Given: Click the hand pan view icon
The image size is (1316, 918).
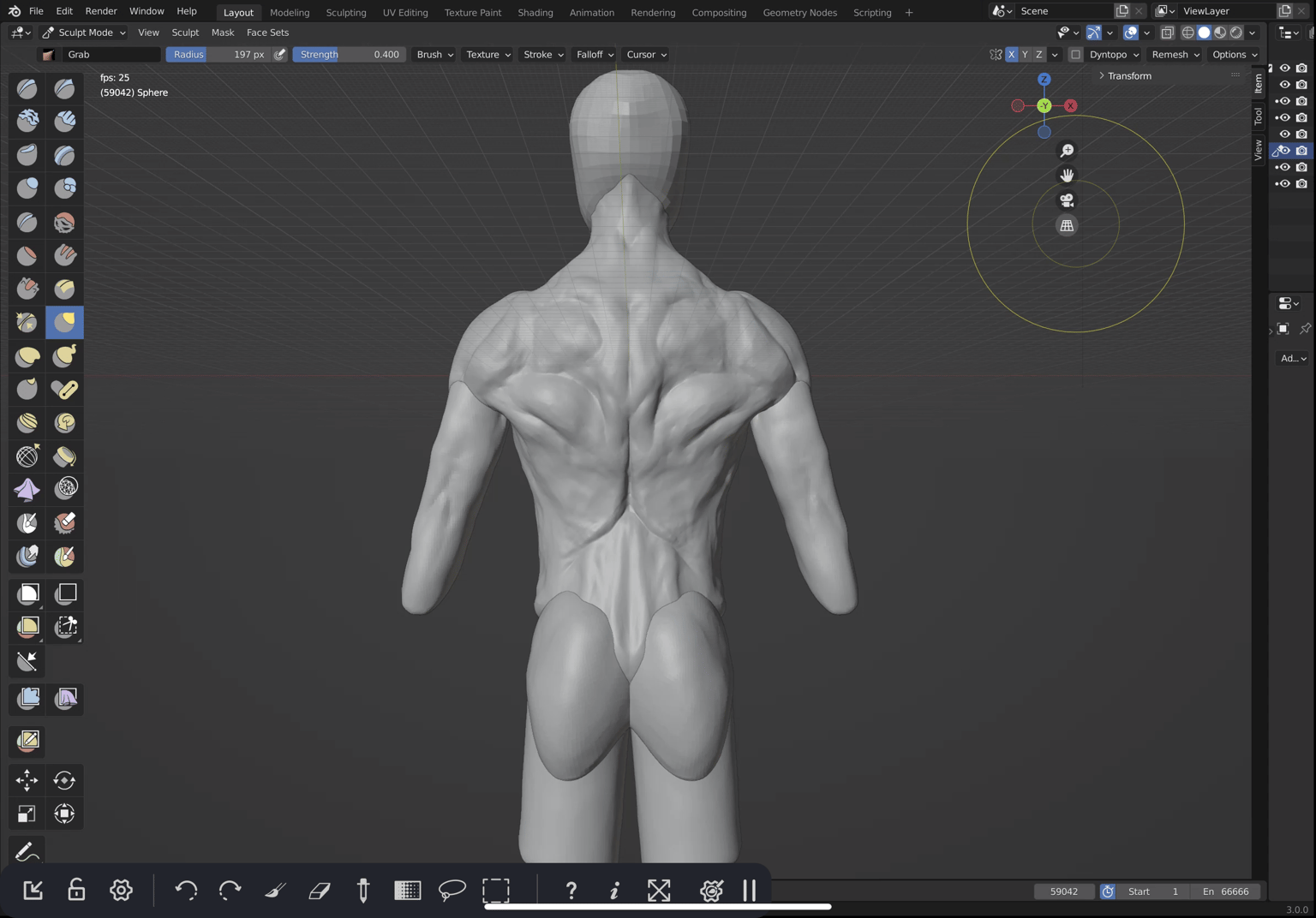Looking at the screenshot, I should [1067, 176].
